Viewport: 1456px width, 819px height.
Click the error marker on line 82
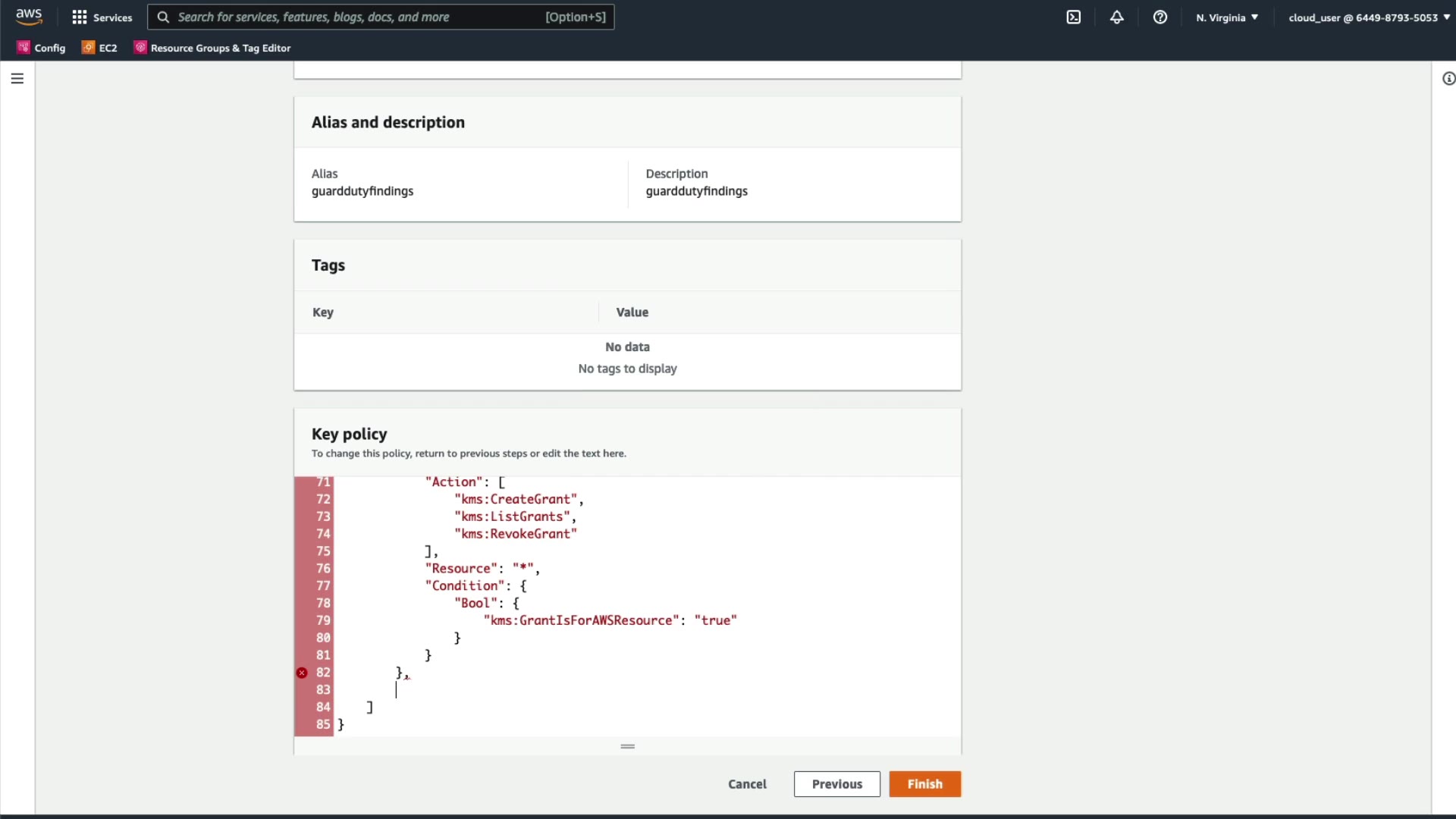coord(302,673)
